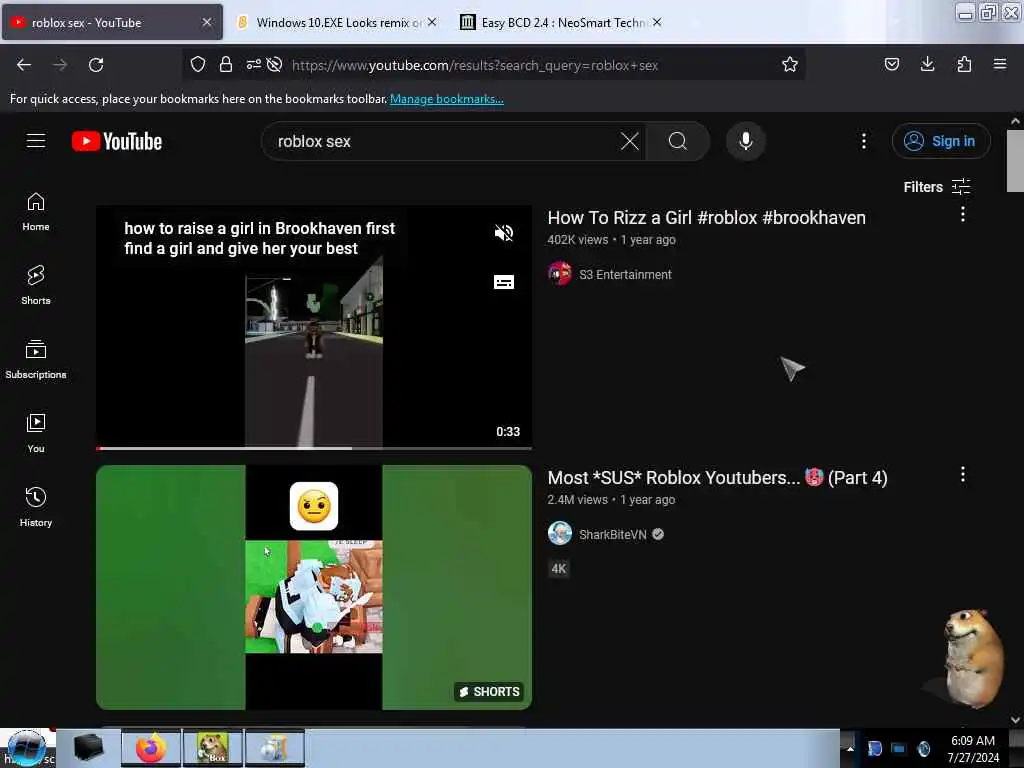Click the S3 Entertainment channel avatar
The image size is (1024, 768).
click(560, 274)
